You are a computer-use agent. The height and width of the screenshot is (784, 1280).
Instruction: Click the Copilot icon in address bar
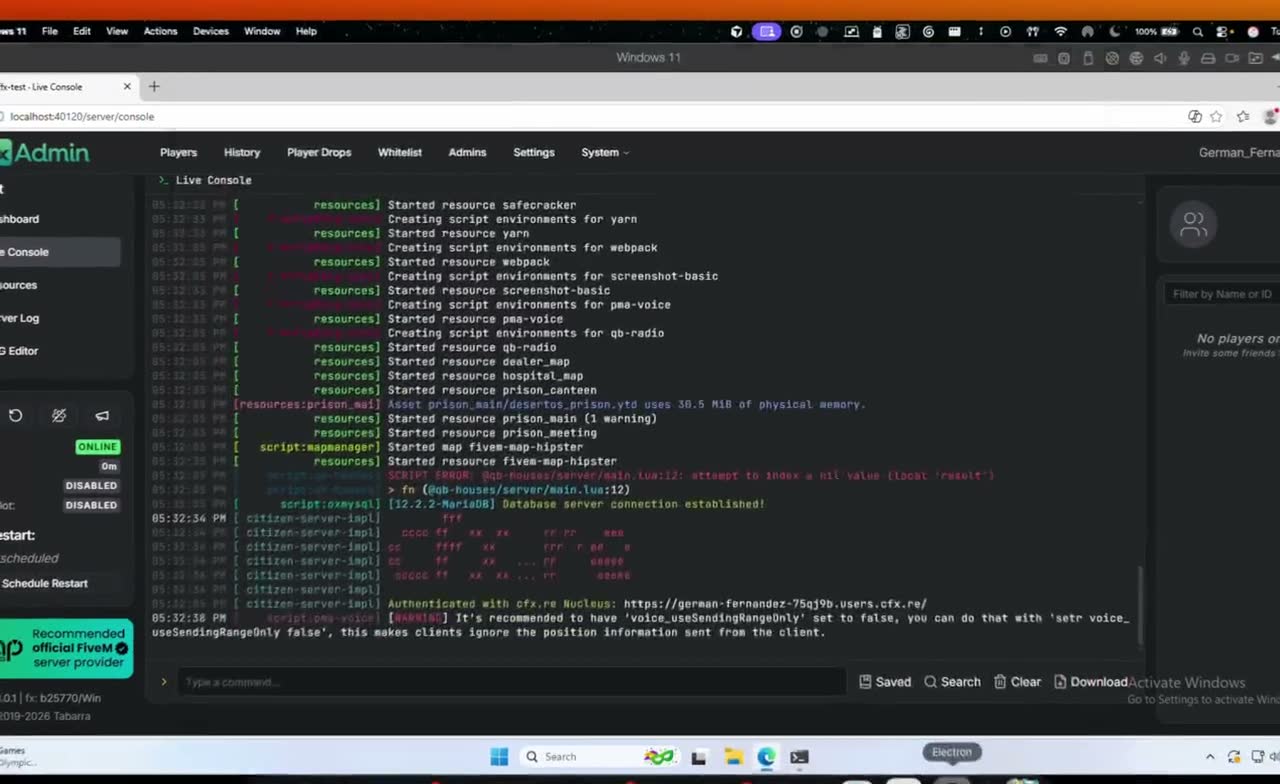1195,117
